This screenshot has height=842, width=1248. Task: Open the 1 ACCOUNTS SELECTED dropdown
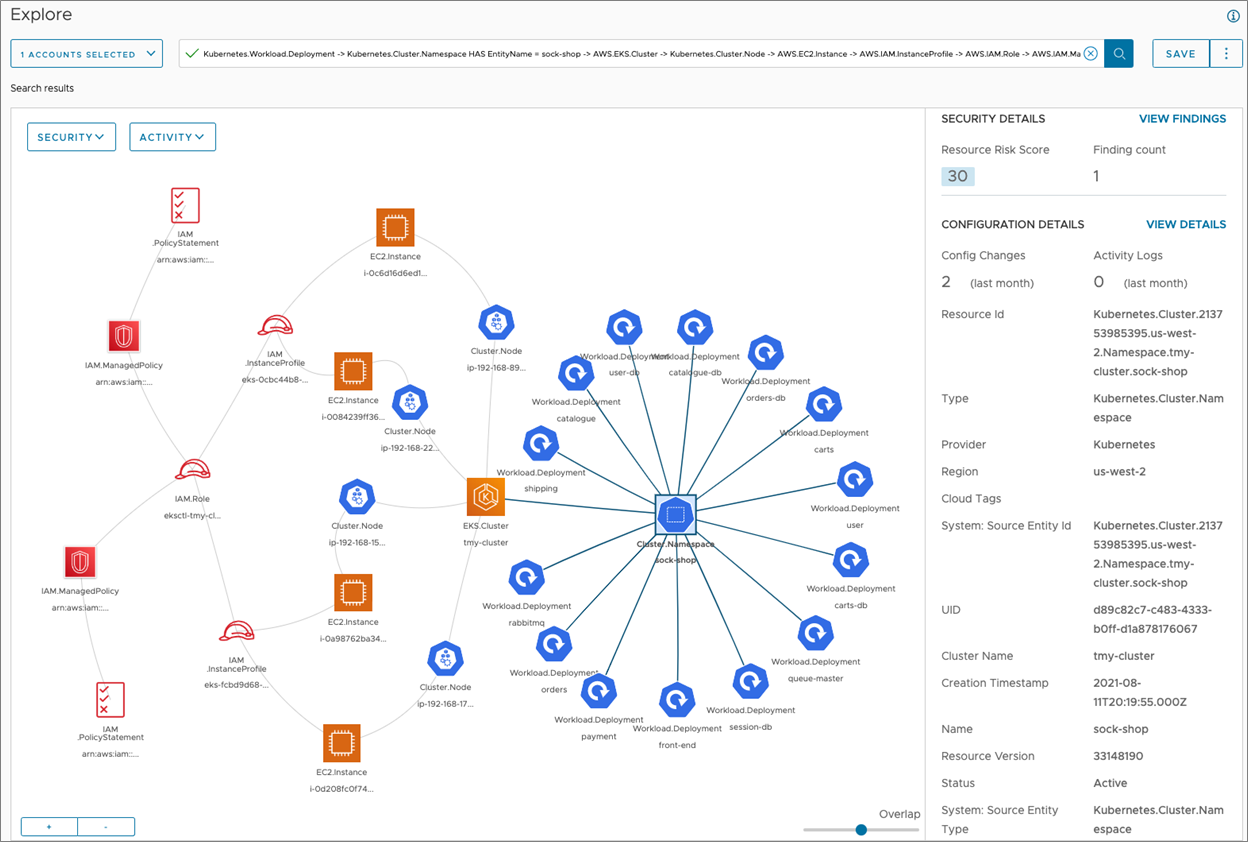[x=86, y=53]
